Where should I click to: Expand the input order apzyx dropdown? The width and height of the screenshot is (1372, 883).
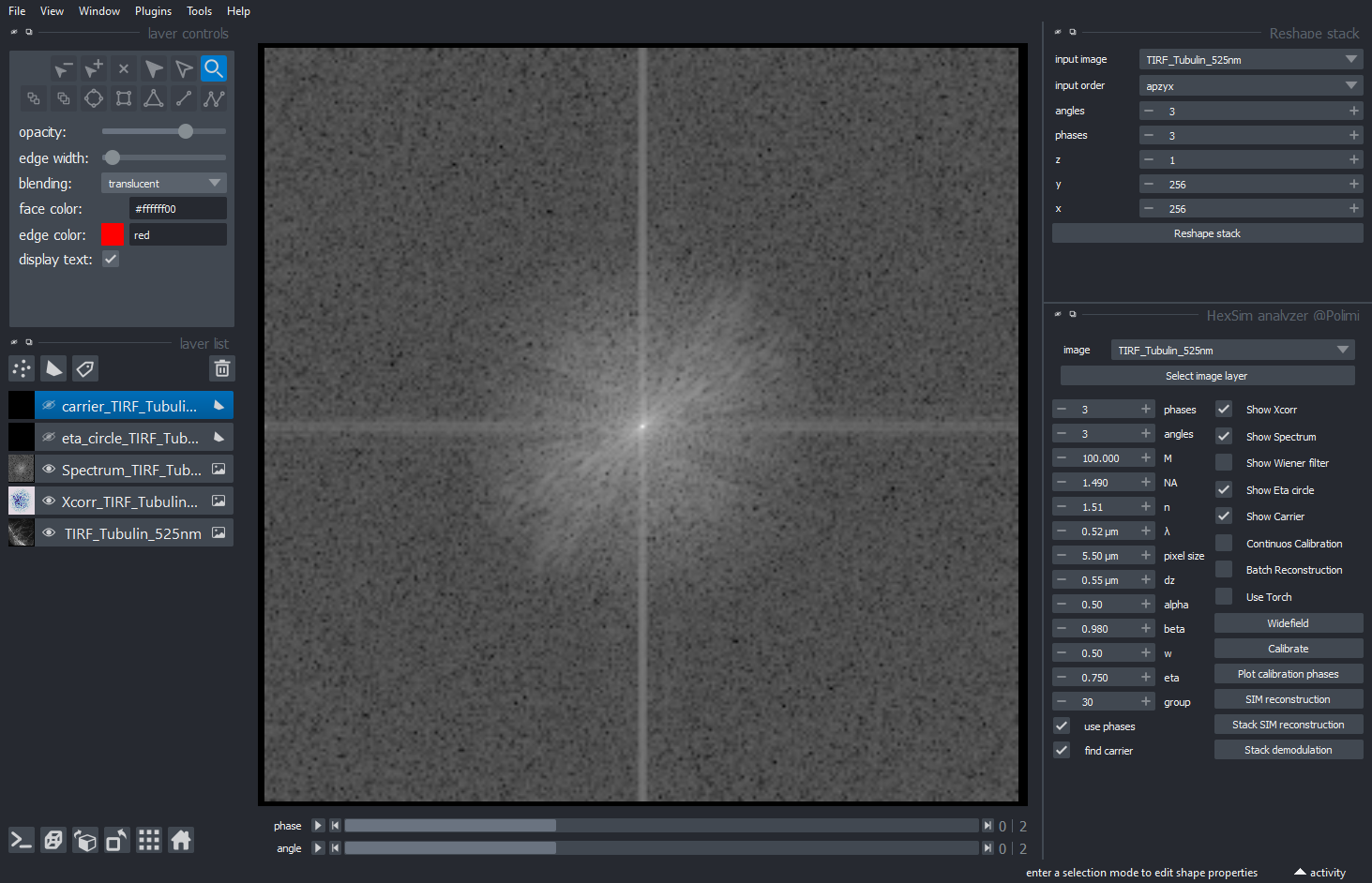pyautogui.click(x=1250, y=85)
